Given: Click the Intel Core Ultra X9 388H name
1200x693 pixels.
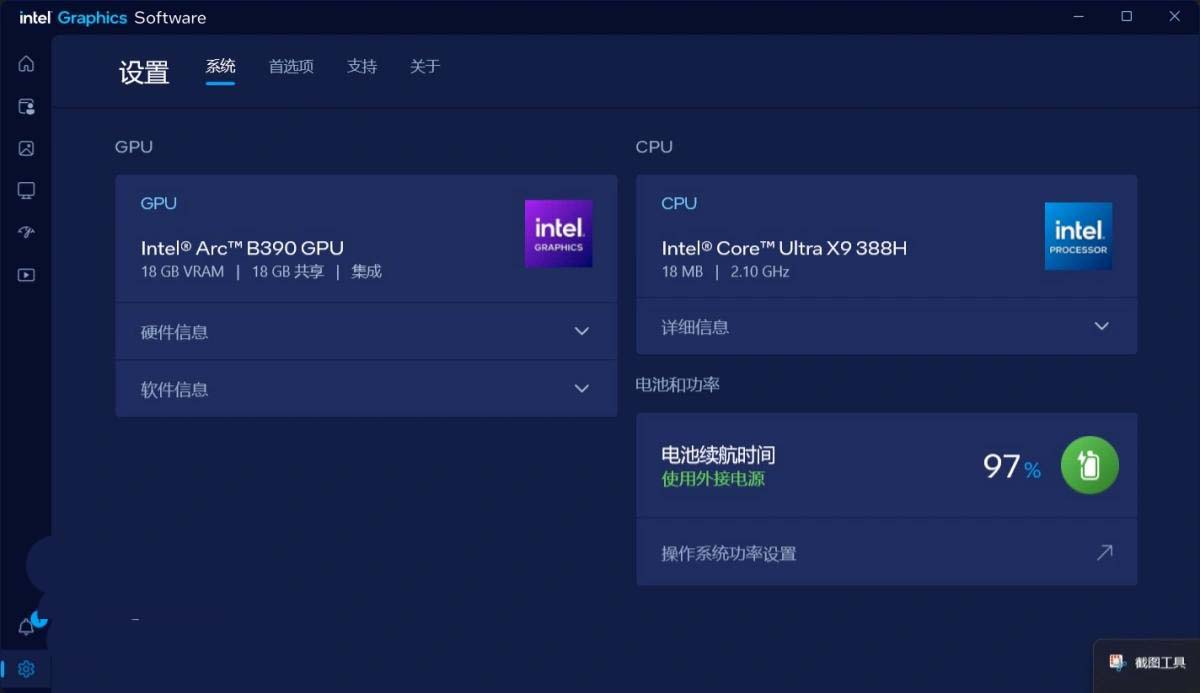Looking at the screenshot, I should pyautogui.click(x=784, y=248).
